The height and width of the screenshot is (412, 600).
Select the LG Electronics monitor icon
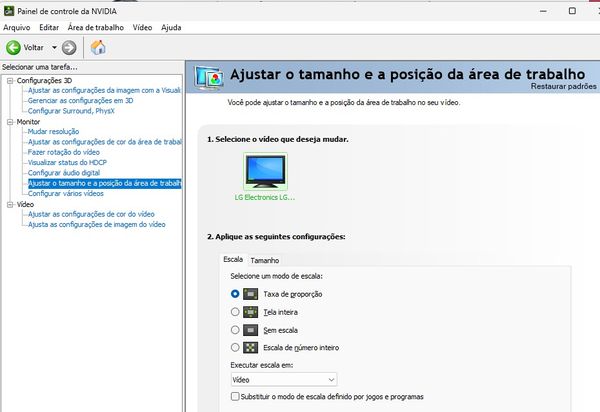click(265, 171)
